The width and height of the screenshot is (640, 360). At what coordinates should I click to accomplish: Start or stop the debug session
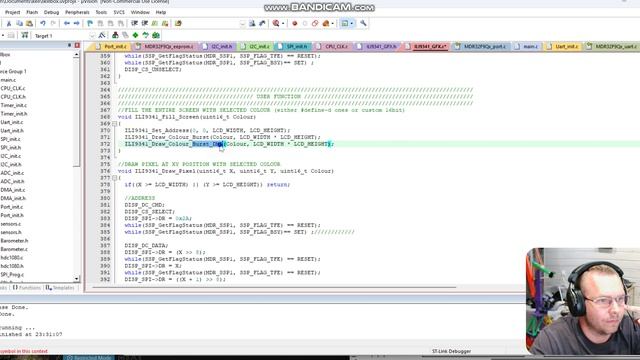pos(276,24)
